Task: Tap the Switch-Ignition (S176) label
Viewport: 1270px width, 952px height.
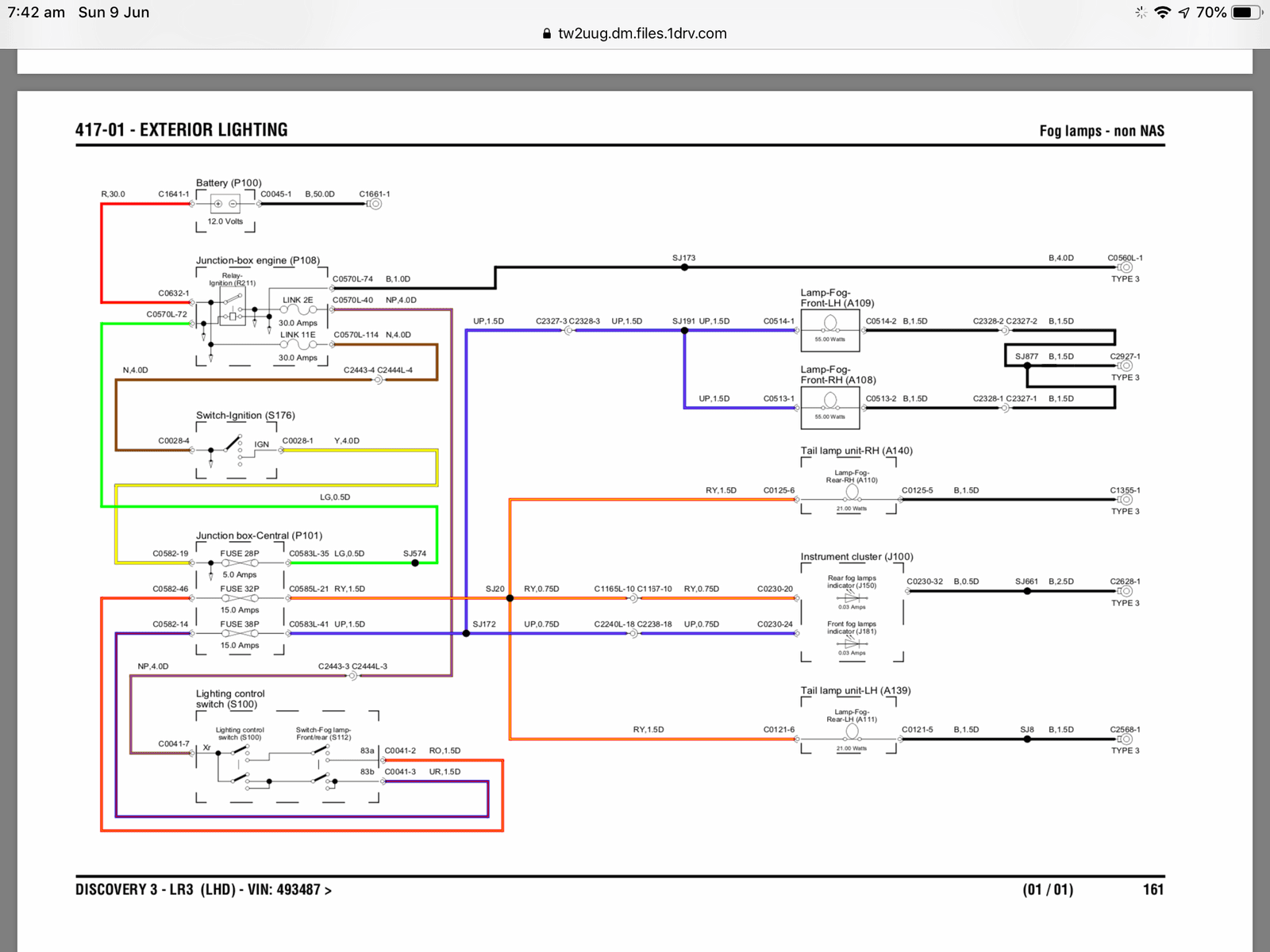Action: [x=245, y=415]
